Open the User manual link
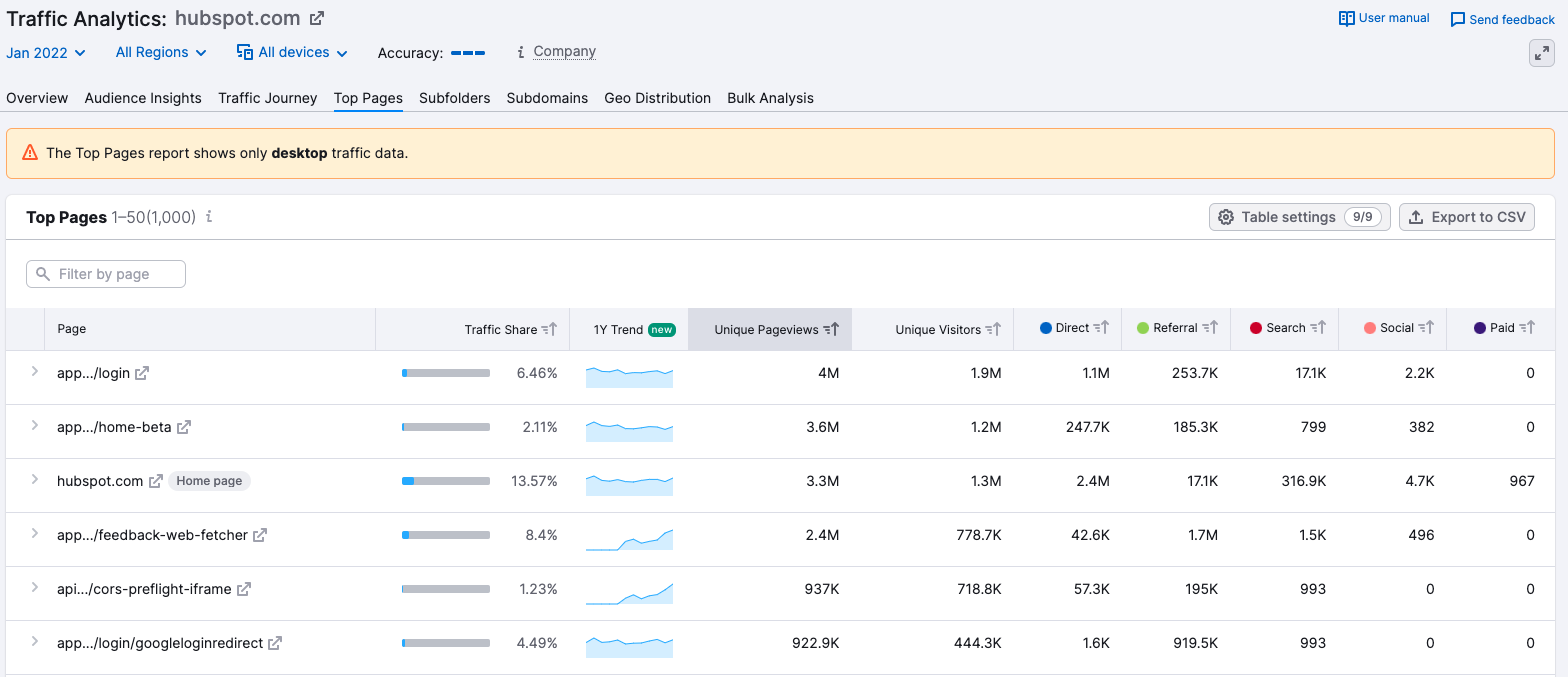The image size is (1568, 677). click(x=1394, y=18)
